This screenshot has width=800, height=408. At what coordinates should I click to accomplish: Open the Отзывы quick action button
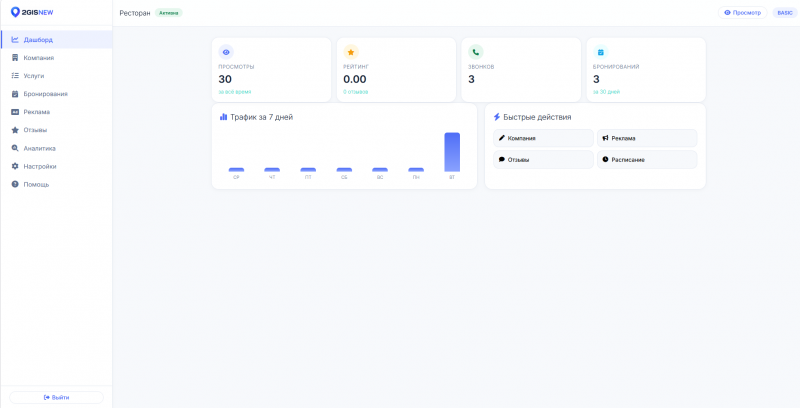pyautogui.click(x=543, y=160)
